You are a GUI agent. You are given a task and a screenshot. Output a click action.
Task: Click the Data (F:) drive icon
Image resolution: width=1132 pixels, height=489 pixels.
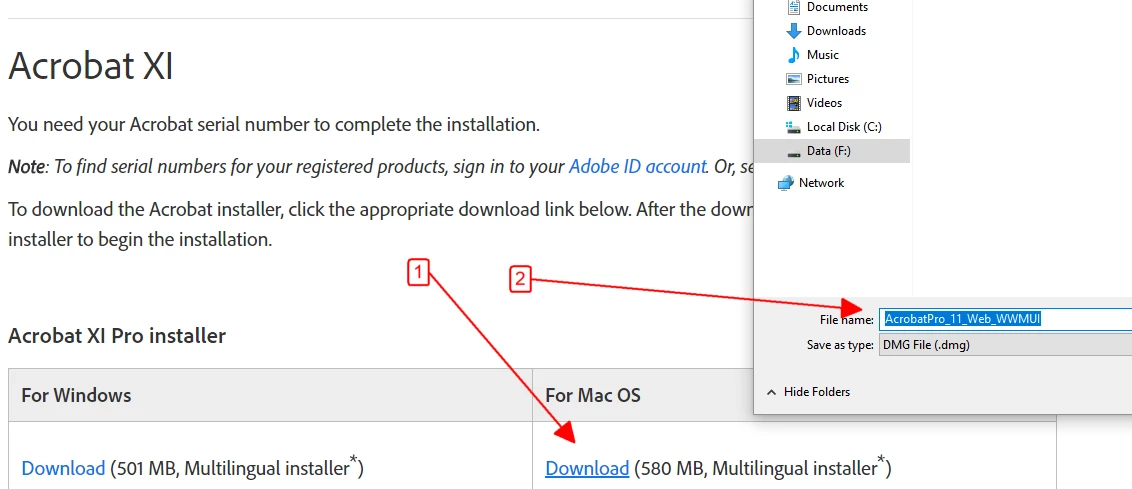tap(794, 152)
